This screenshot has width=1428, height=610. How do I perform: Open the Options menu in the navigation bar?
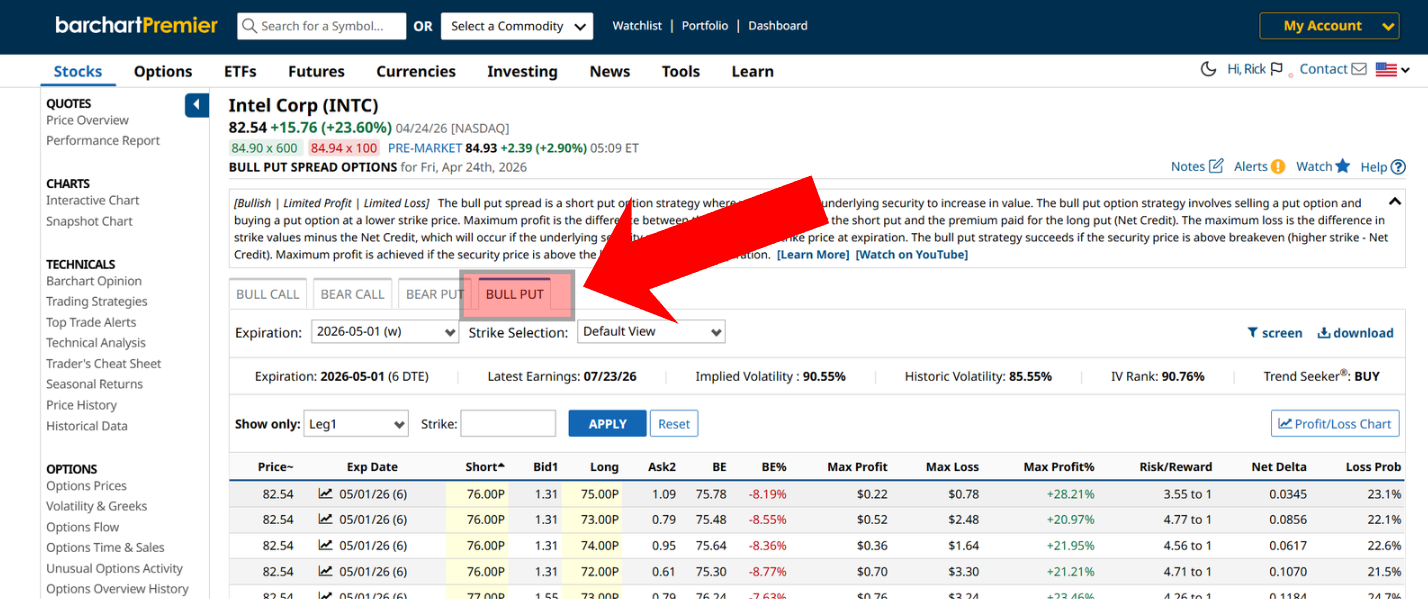click(163, 71)
